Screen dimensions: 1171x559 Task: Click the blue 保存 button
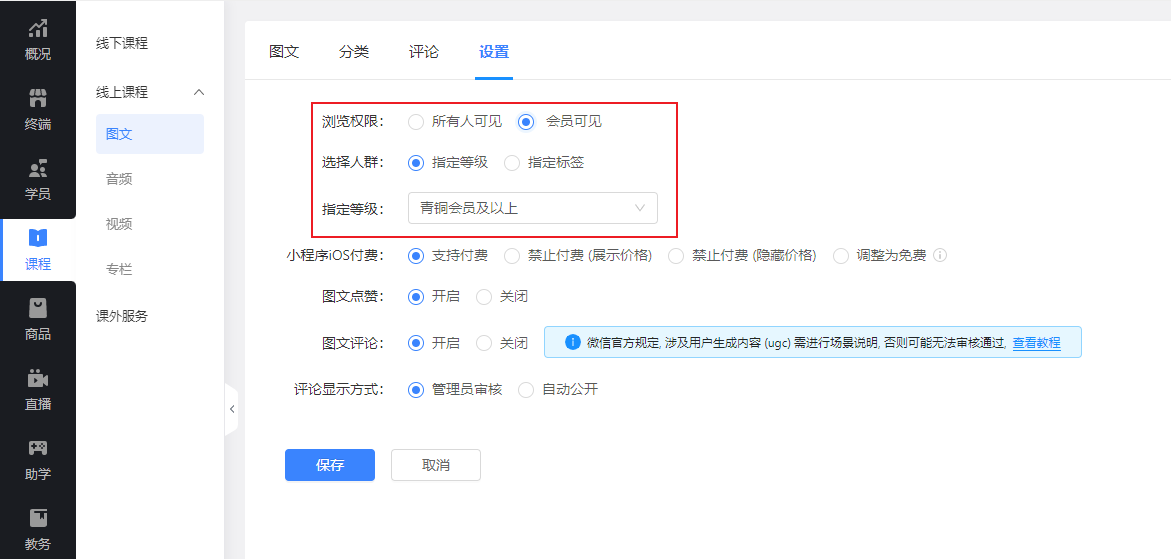pos(329,465)
